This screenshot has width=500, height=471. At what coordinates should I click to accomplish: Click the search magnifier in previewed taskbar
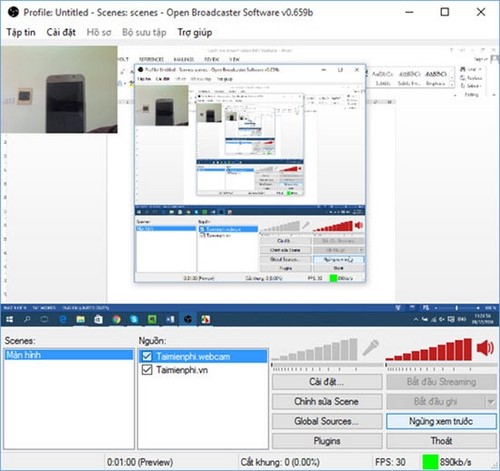click(27, 319)
